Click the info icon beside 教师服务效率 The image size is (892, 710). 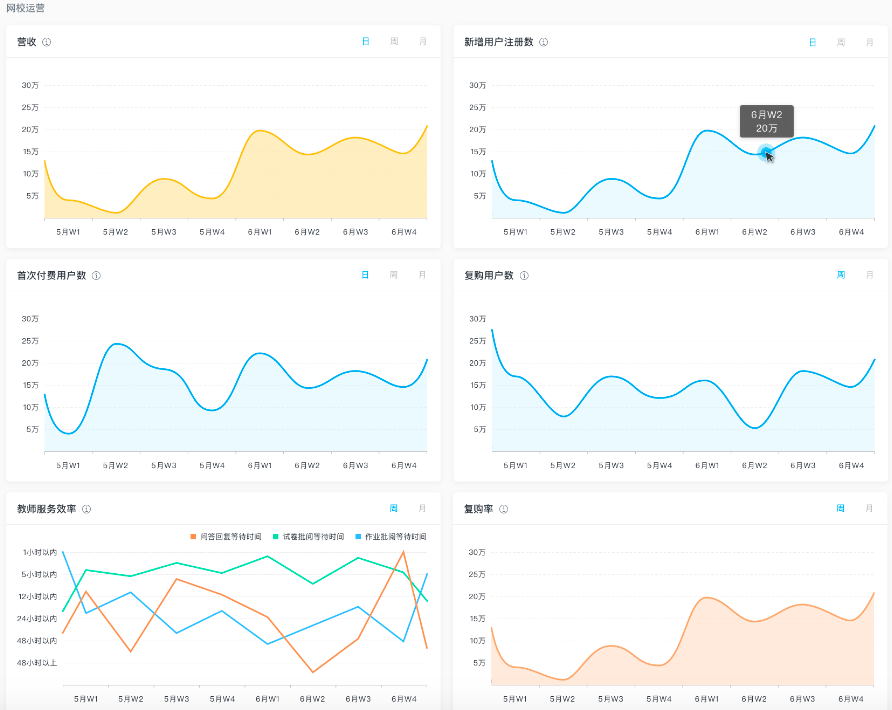(x=87, y=509)
